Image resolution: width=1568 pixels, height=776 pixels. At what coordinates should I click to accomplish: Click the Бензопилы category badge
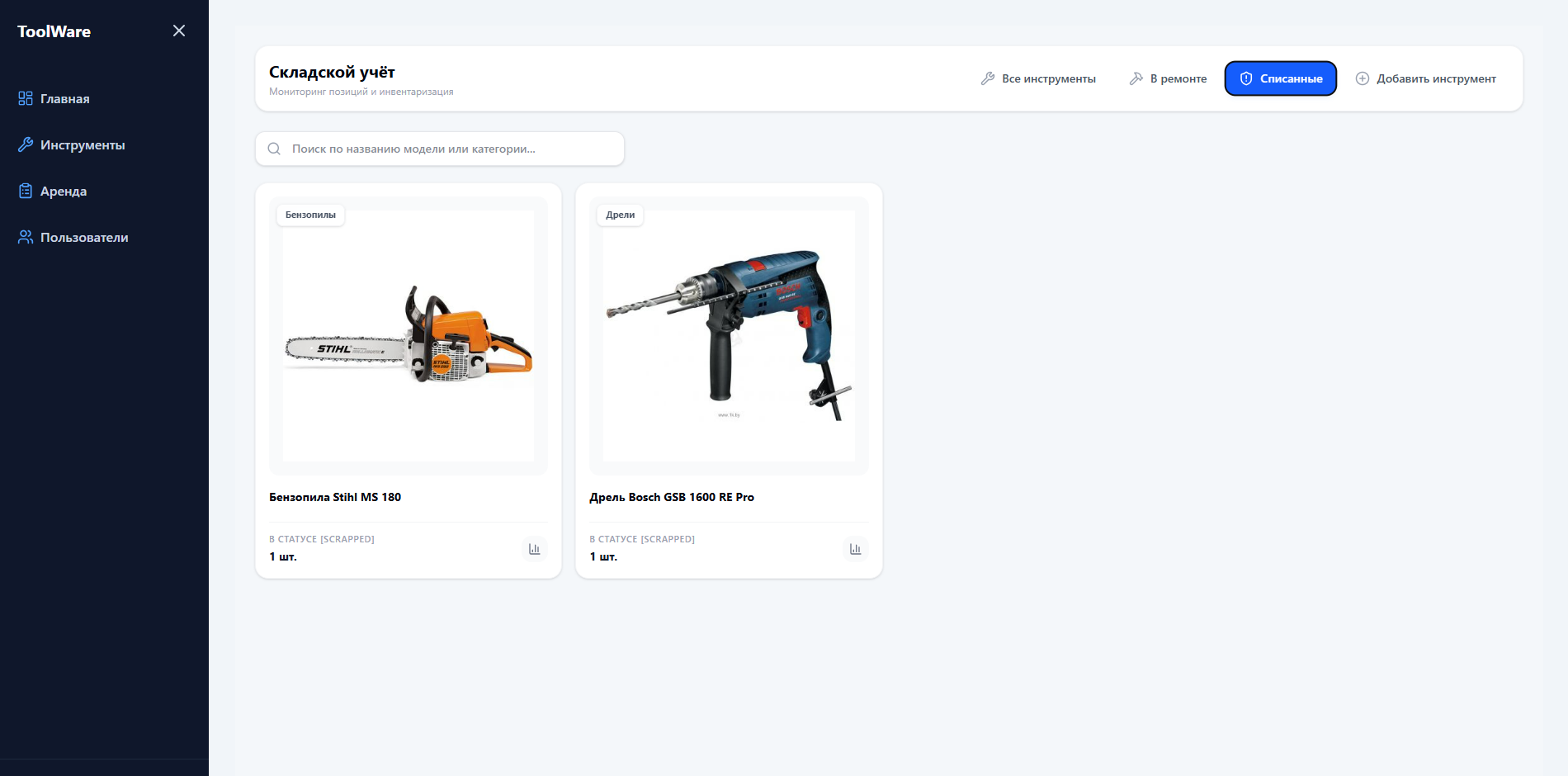coord(310,215)
